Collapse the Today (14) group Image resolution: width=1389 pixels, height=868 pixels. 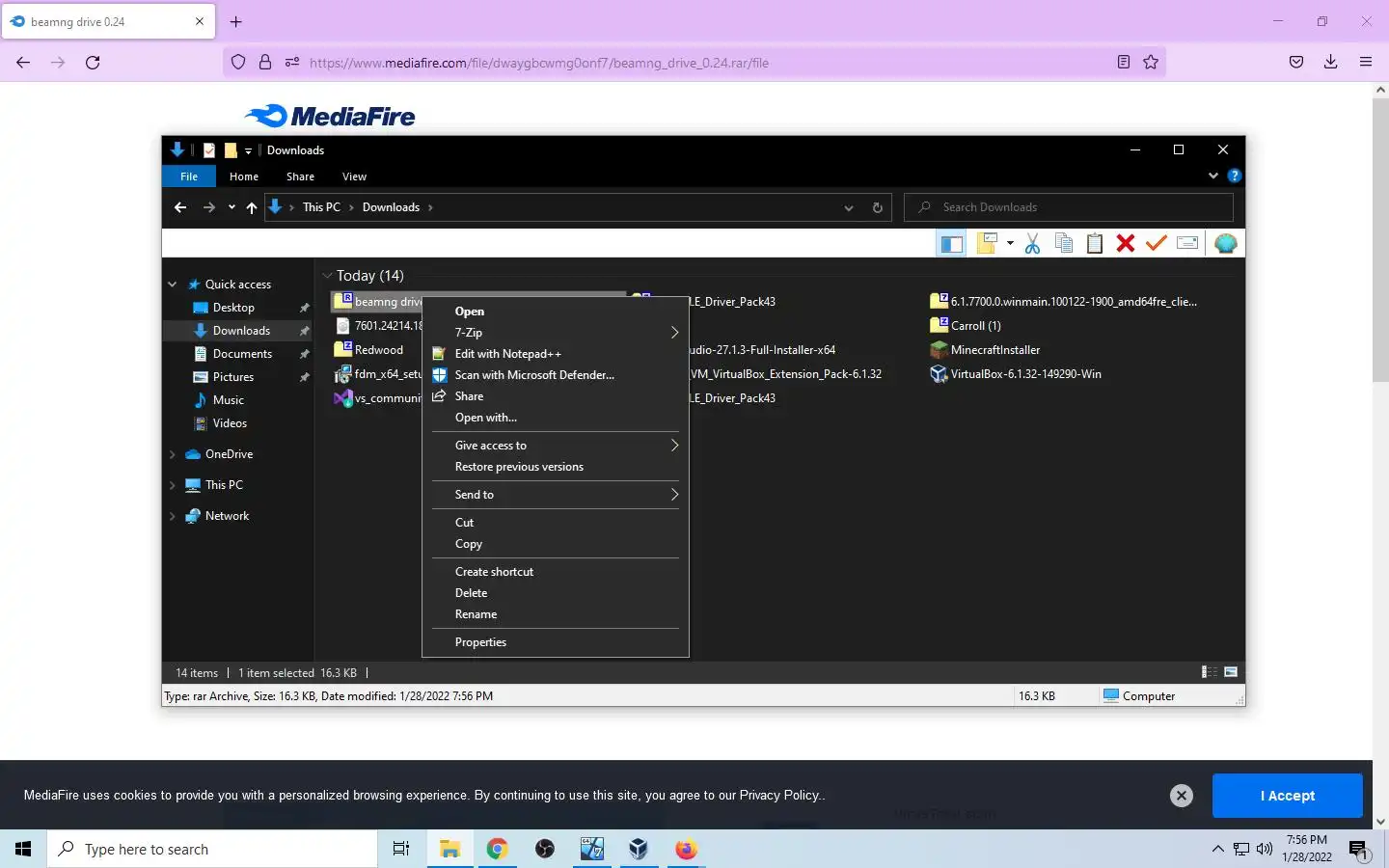pyautogui.click(x=328, y=276)
